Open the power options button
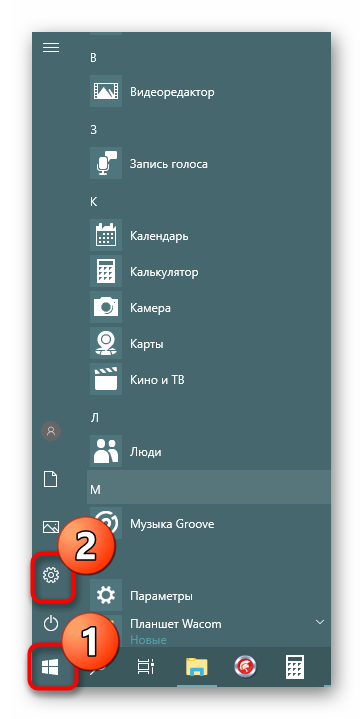Image resolution: width=363 pixels, height=719 pixels. tap(51, 623)
